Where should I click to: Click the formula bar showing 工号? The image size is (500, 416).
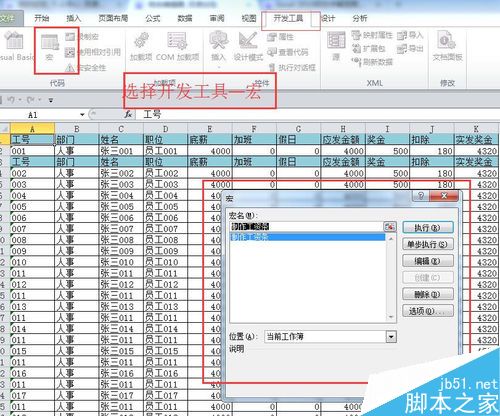pyautogui.click(x=317, y=115)
